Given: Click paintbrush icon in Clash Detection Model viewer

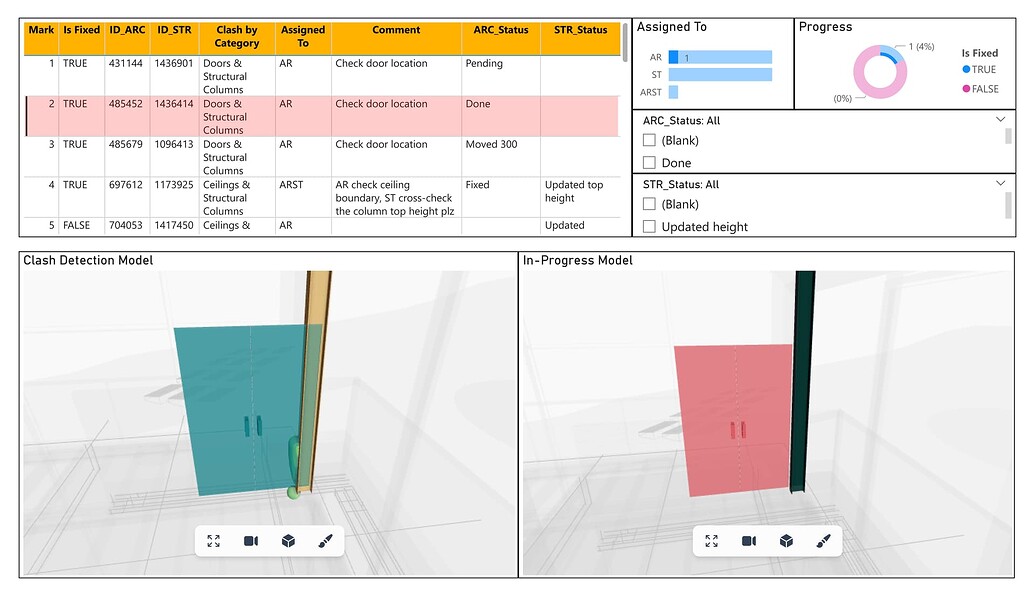Looking at the screenshot, I should click(x=325, y=541).
